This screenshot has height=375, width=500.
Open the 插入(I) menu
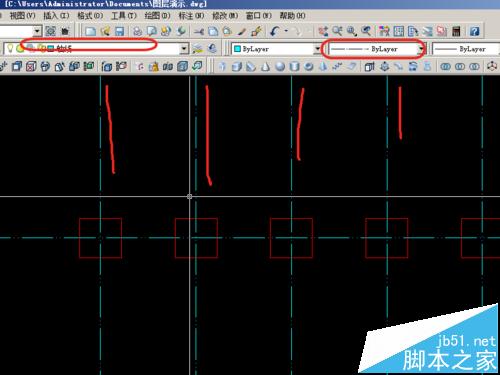pyautogui.click(x=56, y=15)
